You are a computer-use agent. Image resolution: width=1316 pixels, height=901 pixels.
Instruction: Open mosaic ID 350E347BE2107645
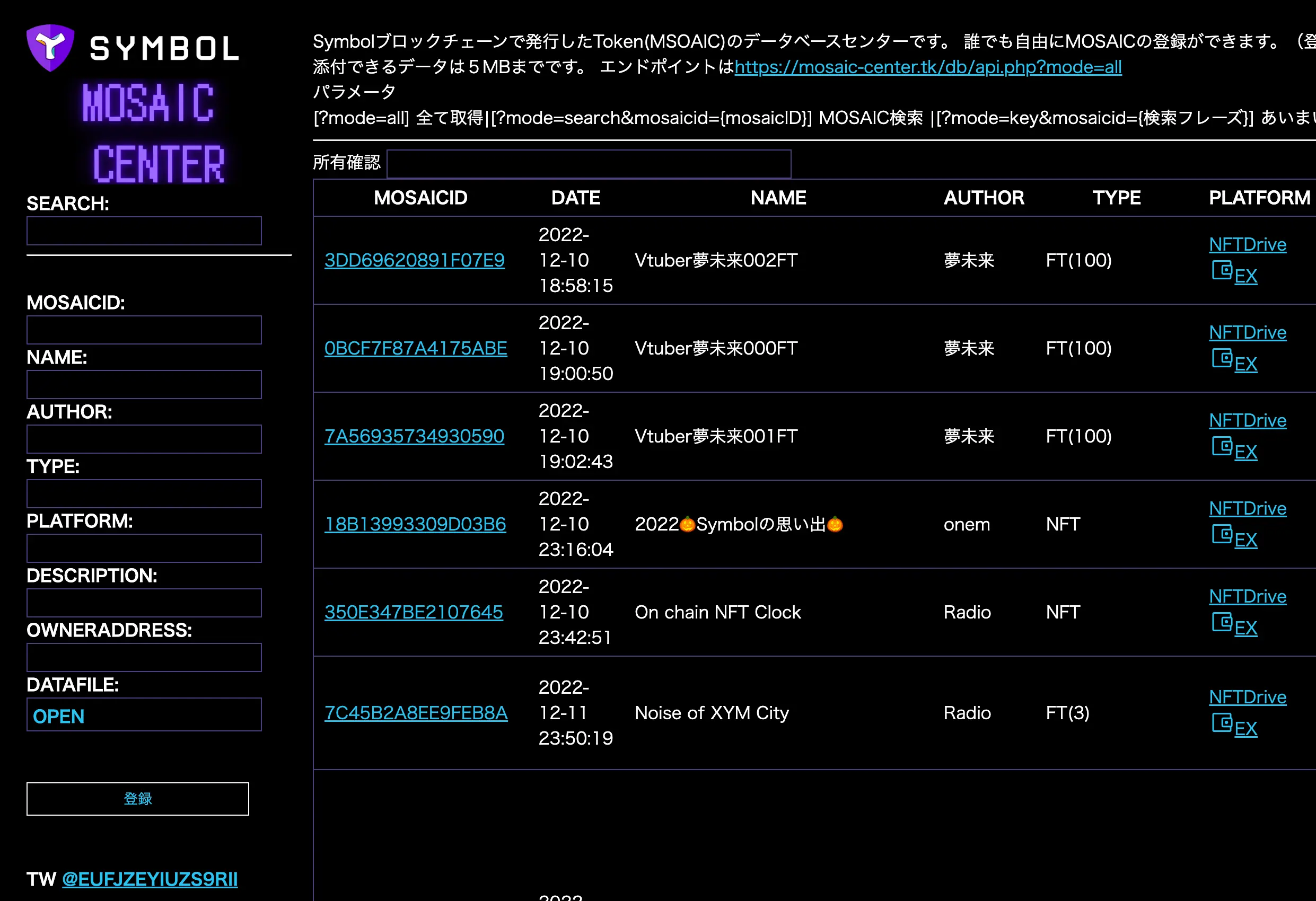tap(414, 612)
